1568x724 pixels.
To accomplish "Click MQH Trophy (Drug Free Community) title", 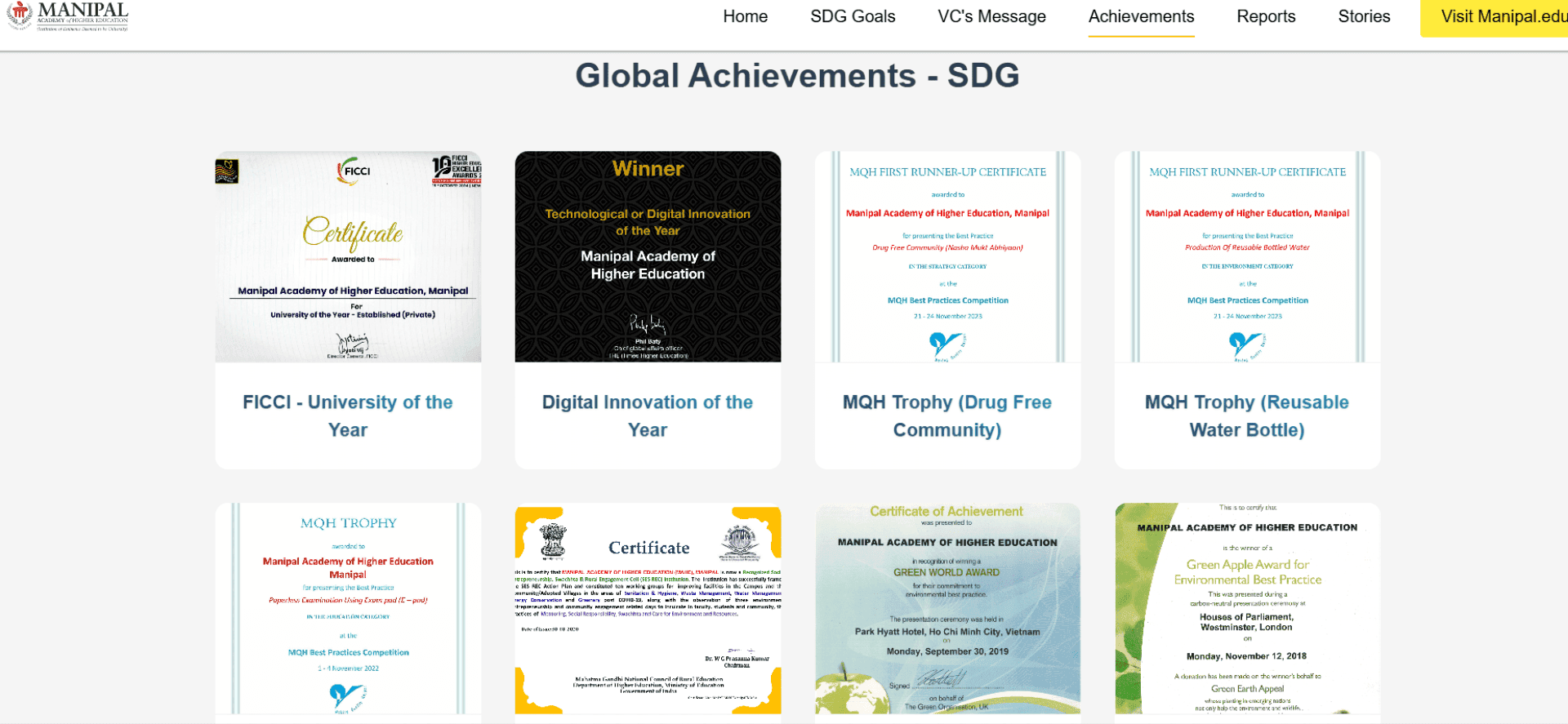I will (947, 415).
